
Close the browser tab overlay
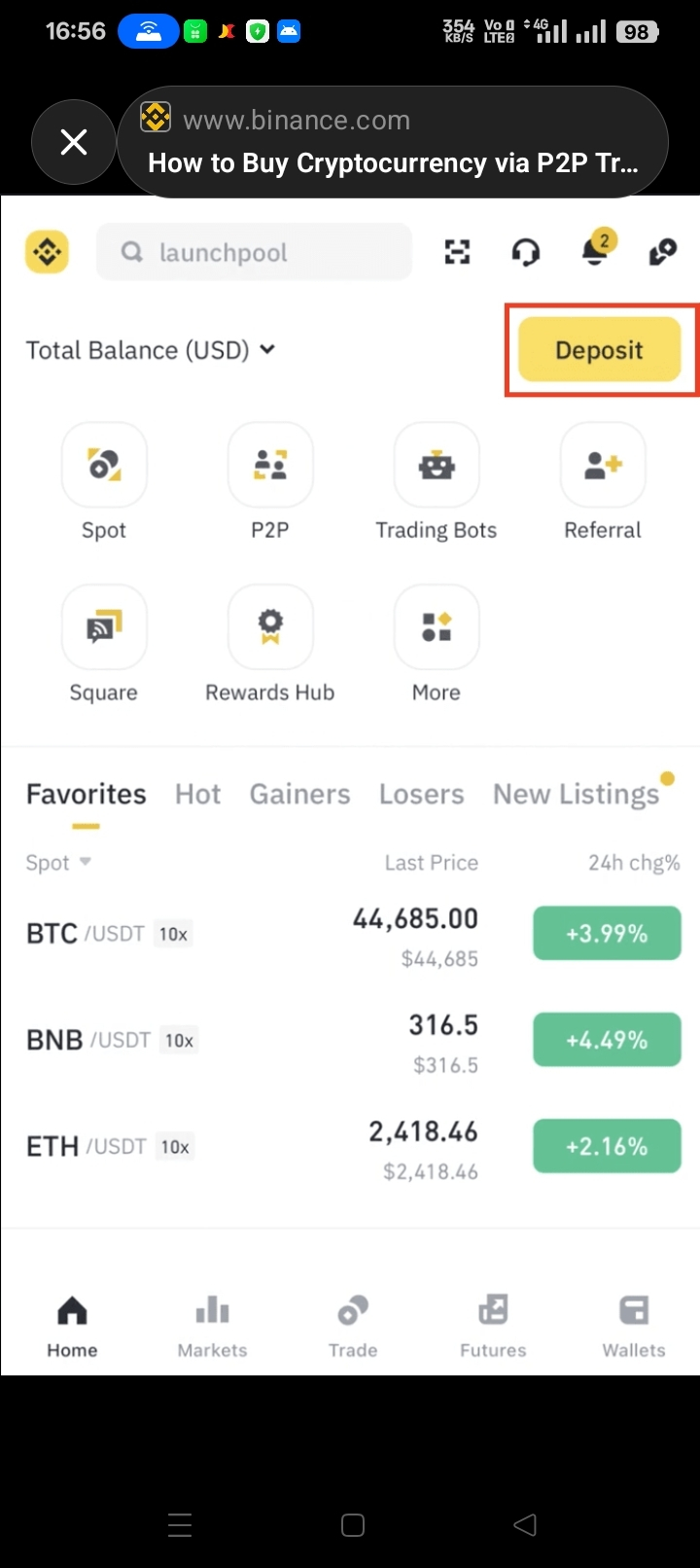[74, 143]
